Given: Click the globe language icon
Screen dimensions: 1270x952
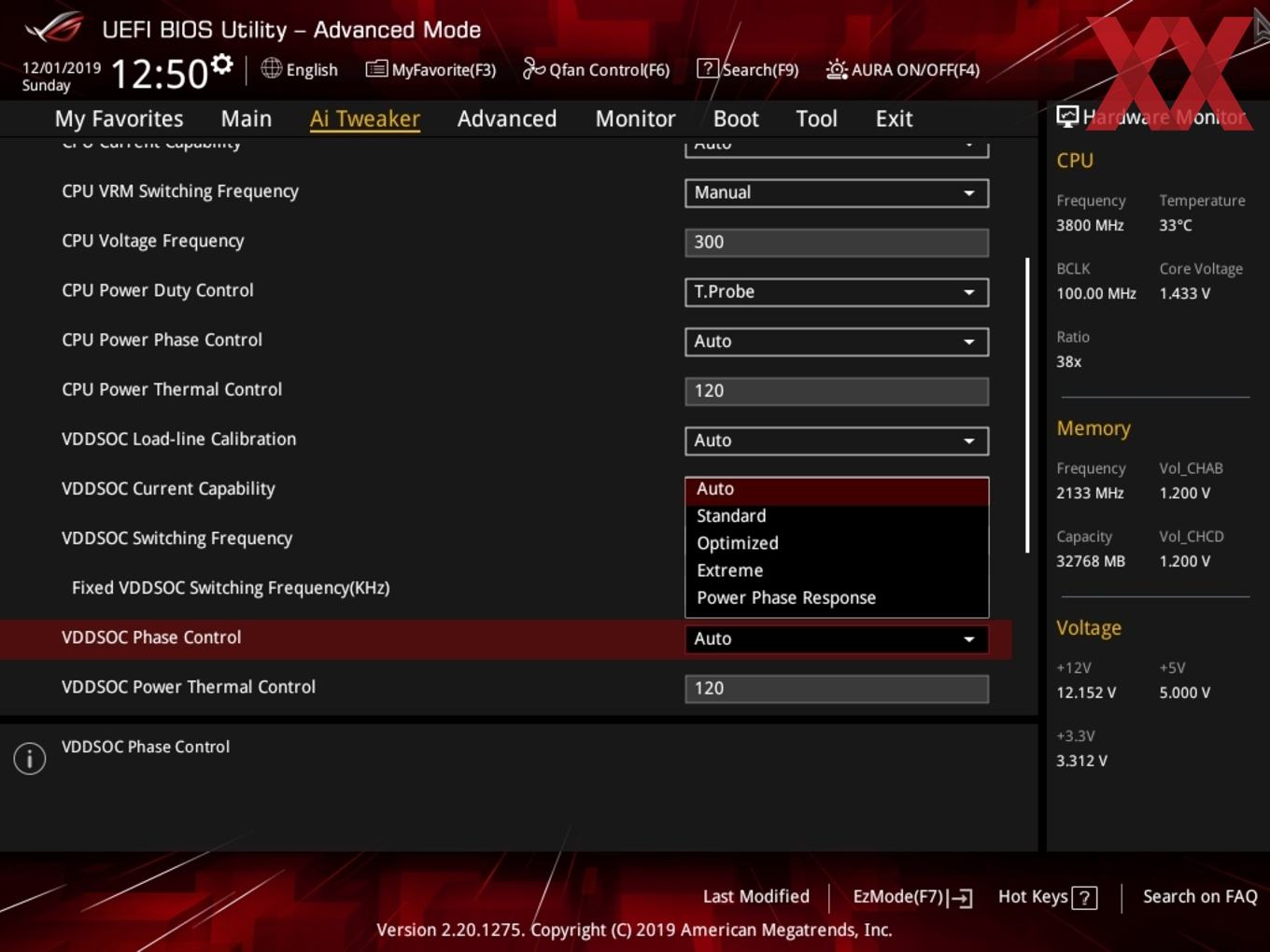Looking at the screenshot, I should pyautogui.click(x=271, y=68).
